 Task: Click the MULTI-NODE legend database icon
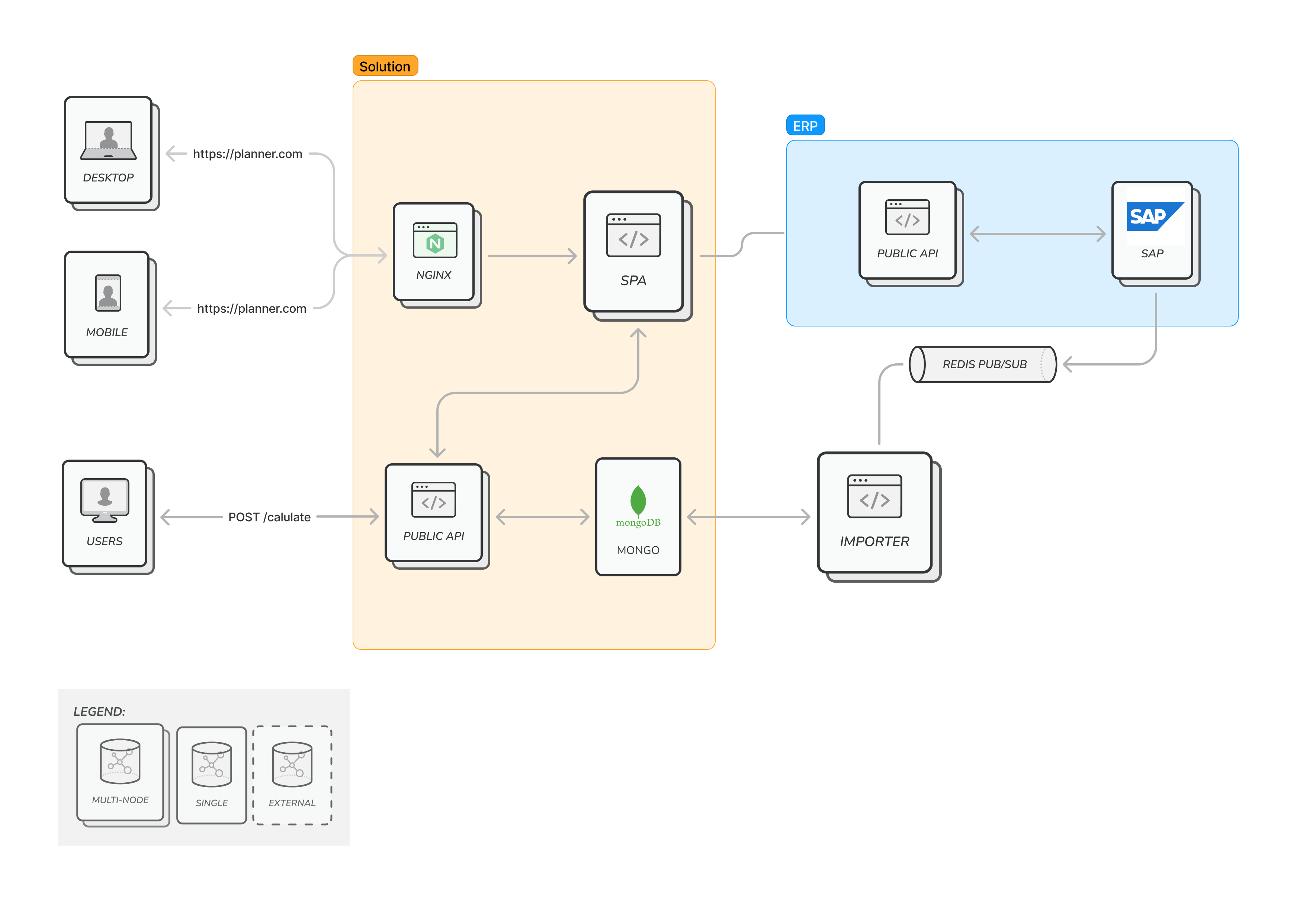click(x=120, y=762)
